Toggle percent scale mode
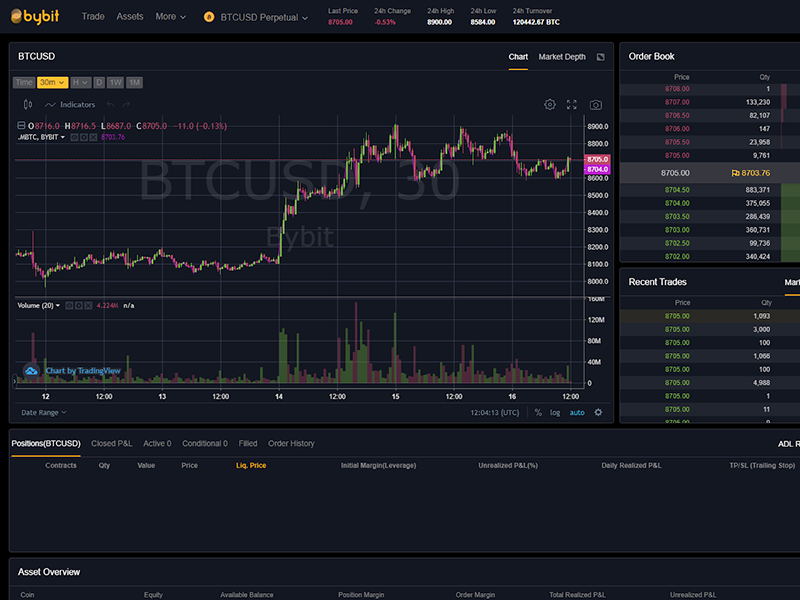 coord(538,412)
